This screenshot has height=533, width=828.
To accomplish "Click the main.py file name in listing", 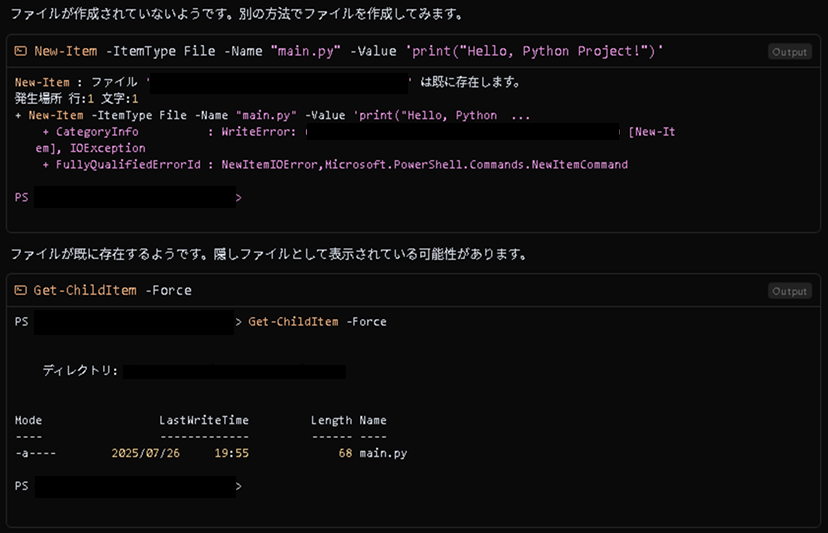I will (383, 453).
